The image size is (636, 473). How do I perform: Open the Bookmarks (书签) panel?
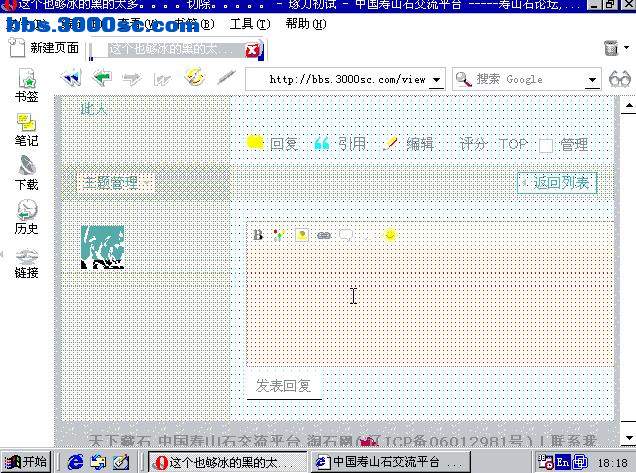[26, 86]
